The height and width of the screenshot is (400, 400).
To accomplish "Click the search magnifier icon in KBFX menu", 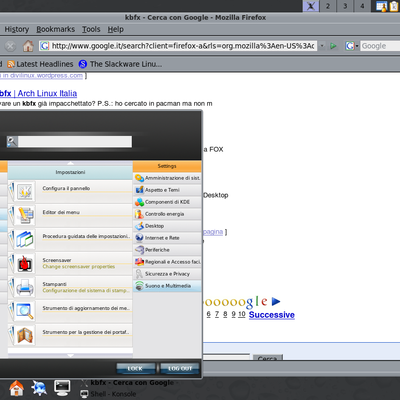I will click(x=12, y=142).
